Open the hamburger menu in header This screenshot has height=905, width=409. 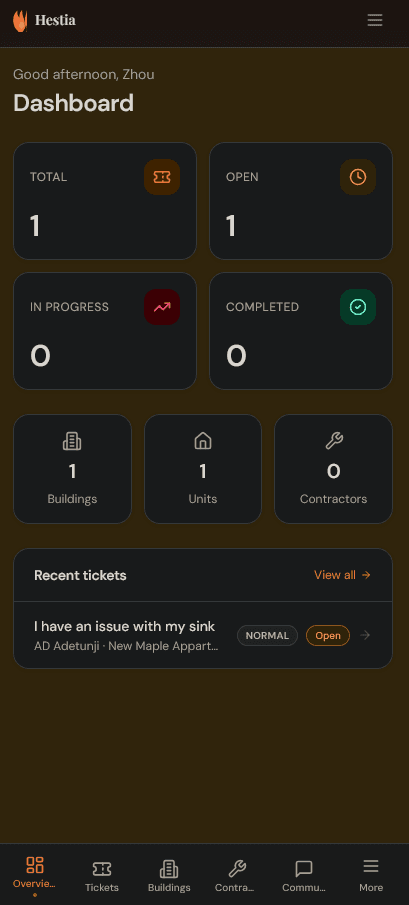pyautogui.click(x=375, y=20)
